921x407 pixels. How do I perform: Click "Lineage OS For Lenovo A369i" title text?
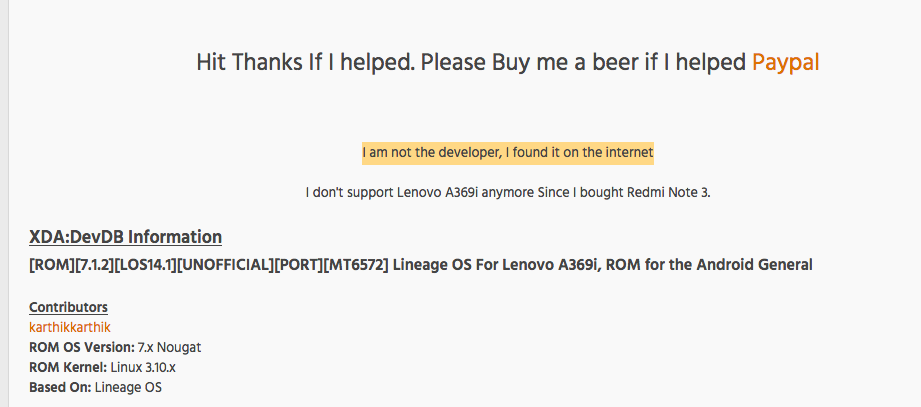(x=497, y=265)
